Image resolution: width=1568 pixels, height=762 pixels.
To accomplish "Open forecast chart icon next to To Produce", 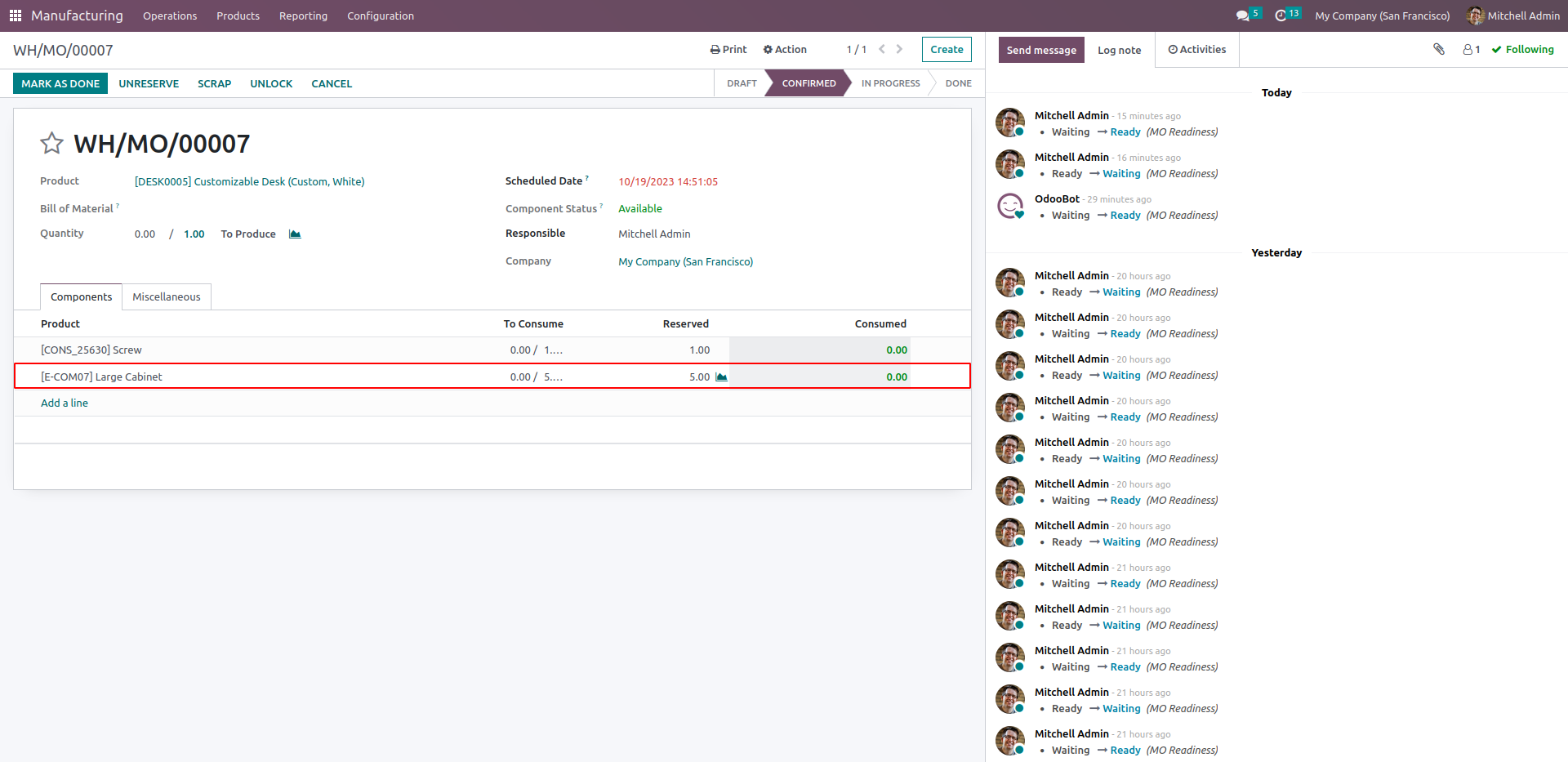I will (295, 234).
